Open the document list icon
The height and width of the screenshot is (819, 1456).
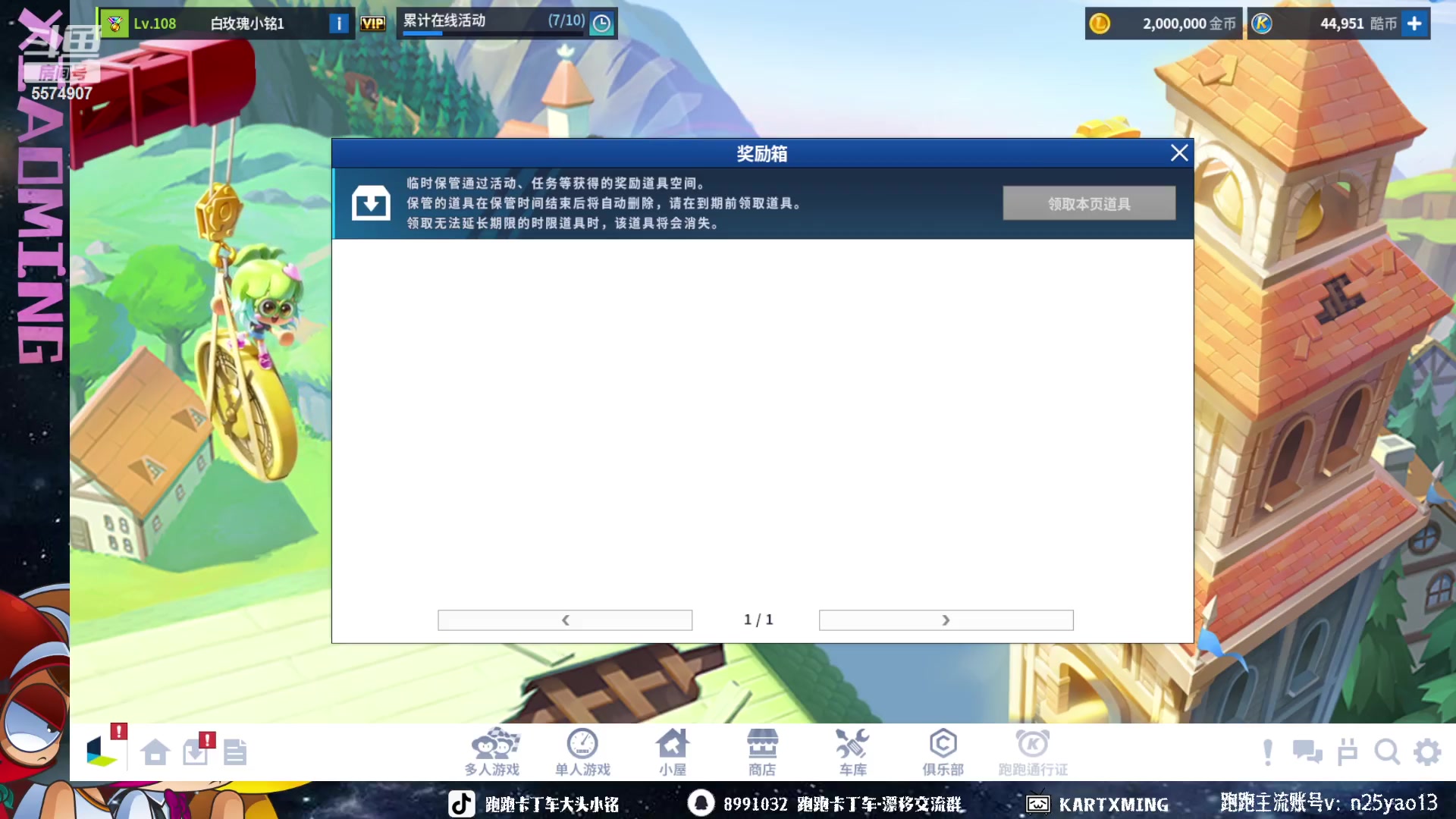point(235,752)
